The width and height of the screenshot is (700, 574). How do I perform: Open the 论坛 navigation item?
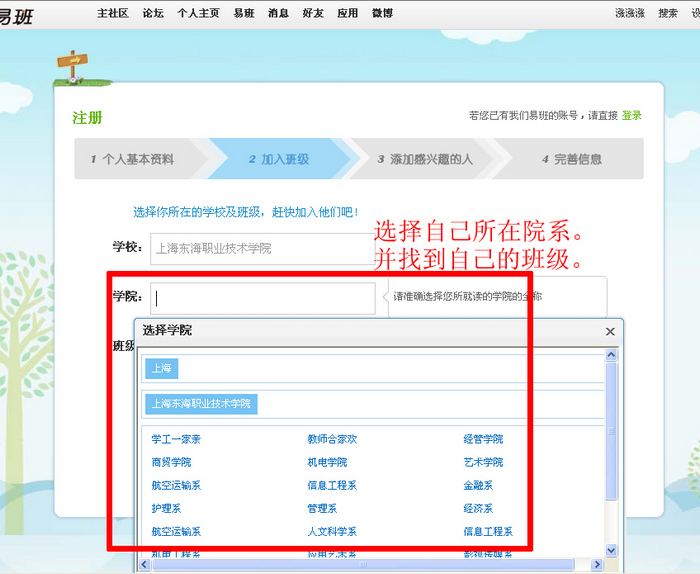pyautogui.click(x=153, y=13)
